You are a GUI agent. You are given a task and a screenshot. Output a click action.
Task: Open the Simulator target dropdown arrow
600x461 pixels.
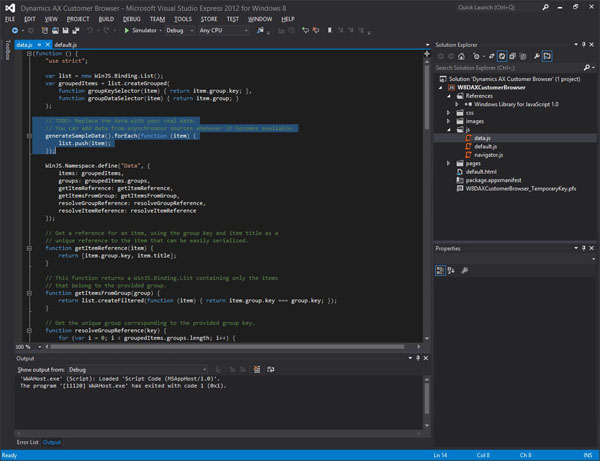tap(160, 30)
